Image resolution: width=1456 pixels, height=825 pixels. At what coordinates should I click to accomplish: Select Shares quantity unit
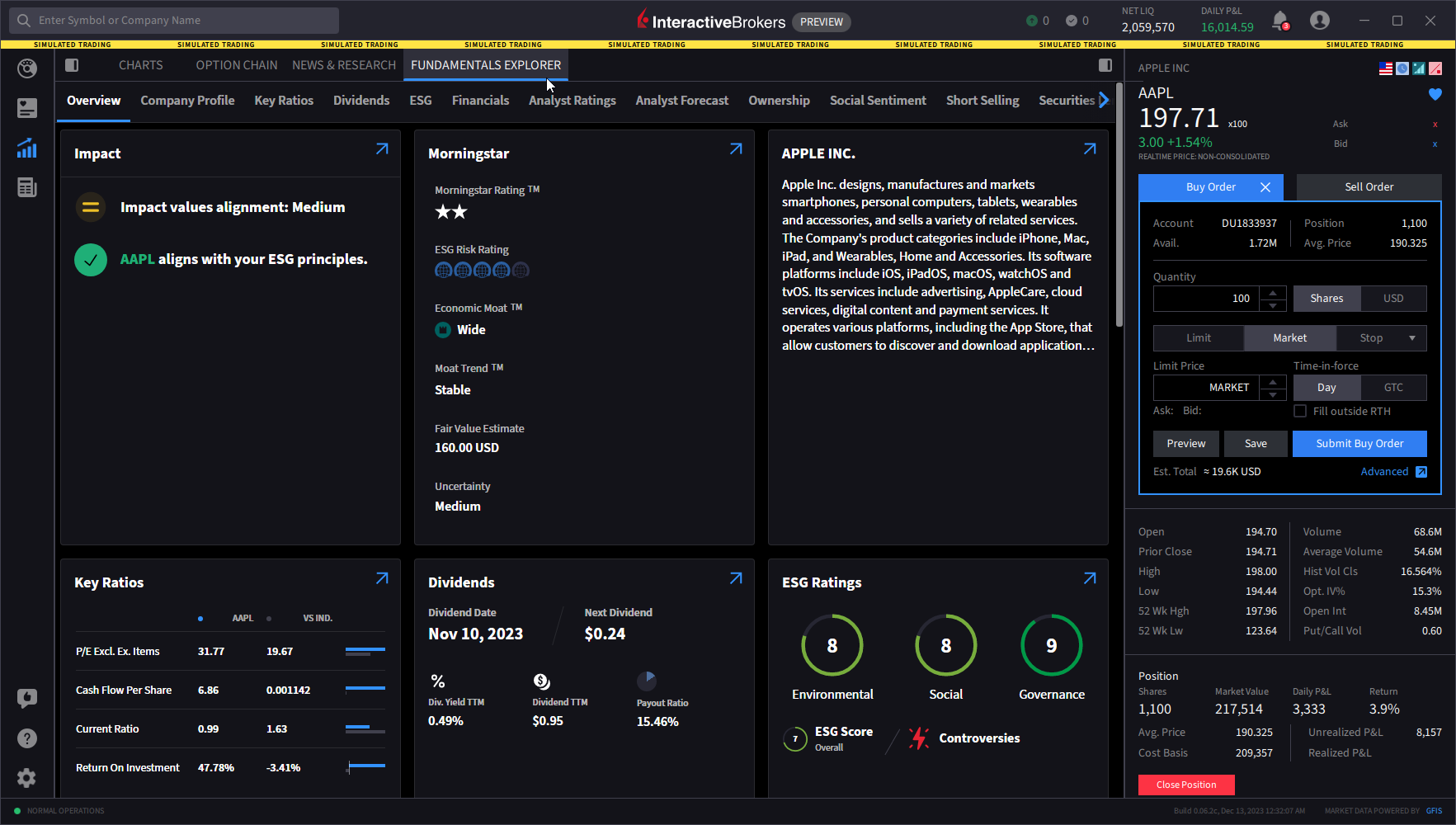[x=1326, y=299]
